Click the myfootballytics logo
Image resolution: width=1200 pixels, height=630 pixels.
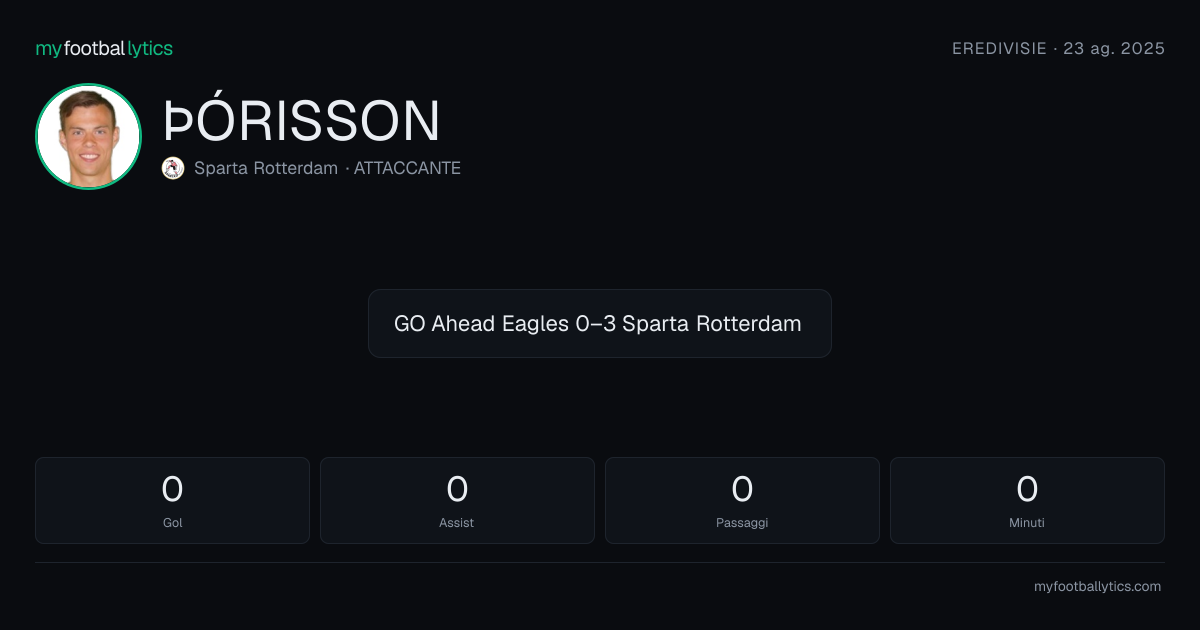tap(104, 48)
